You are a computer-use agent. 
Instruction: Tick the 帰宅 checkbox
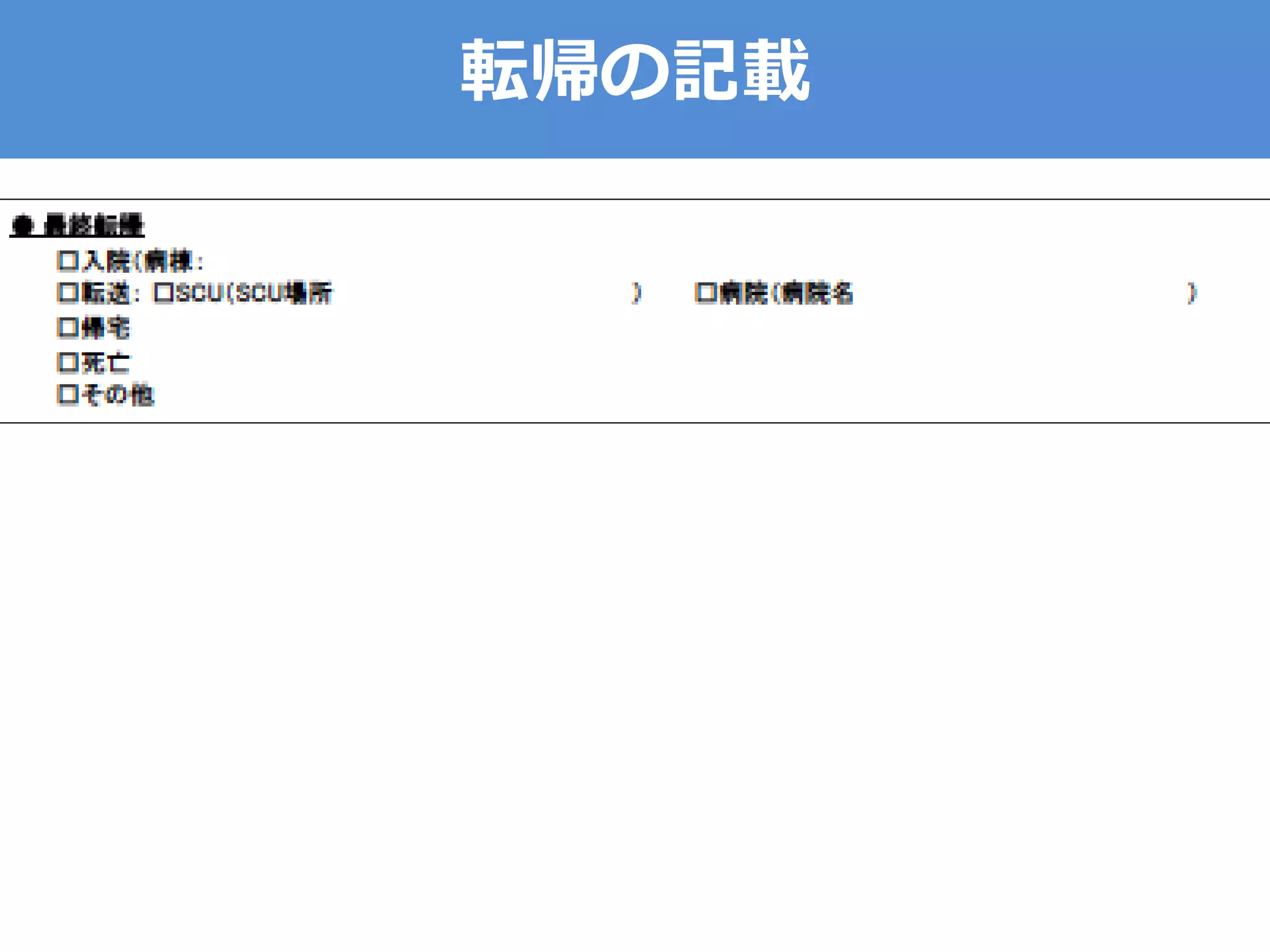point(68,327)
